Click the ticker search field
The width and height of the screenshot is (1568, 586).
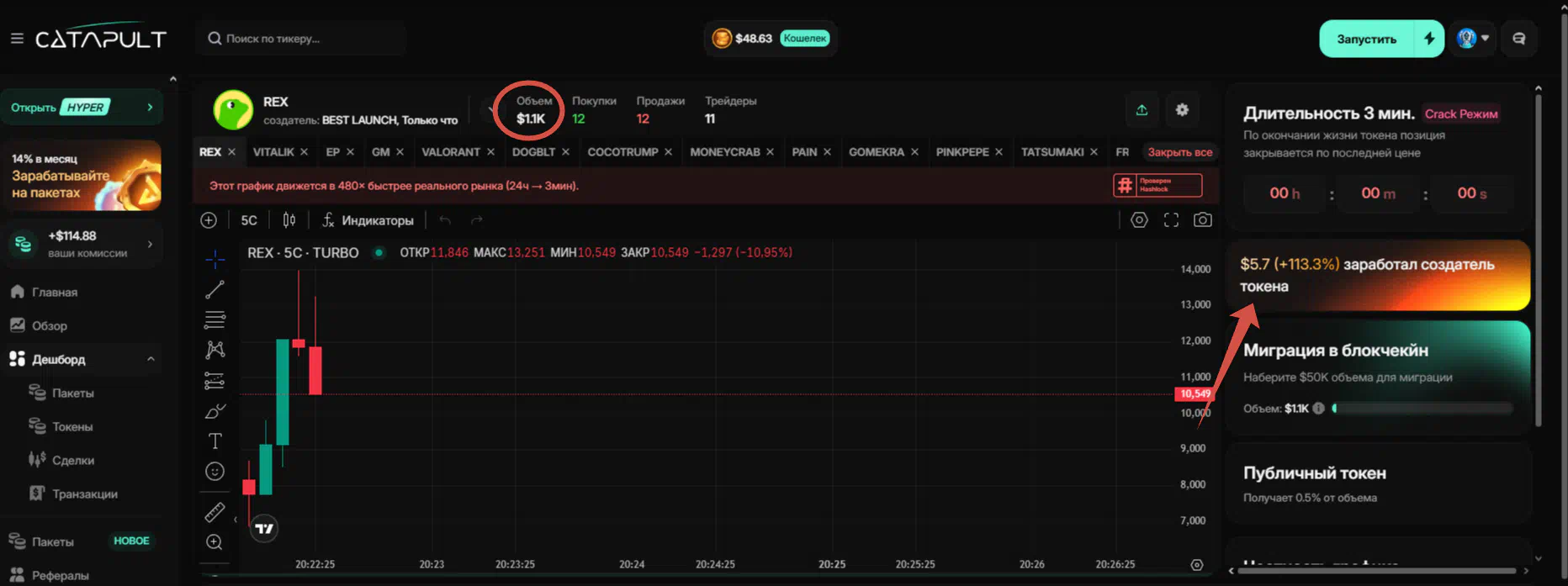303,39
